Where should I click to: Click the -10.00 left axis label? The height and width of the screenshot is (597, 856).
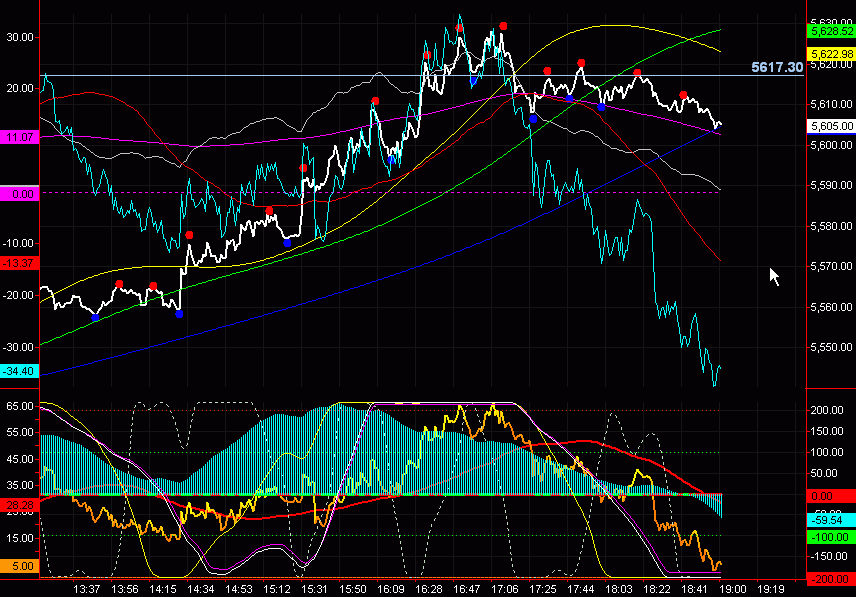click(x=18, y=243)
